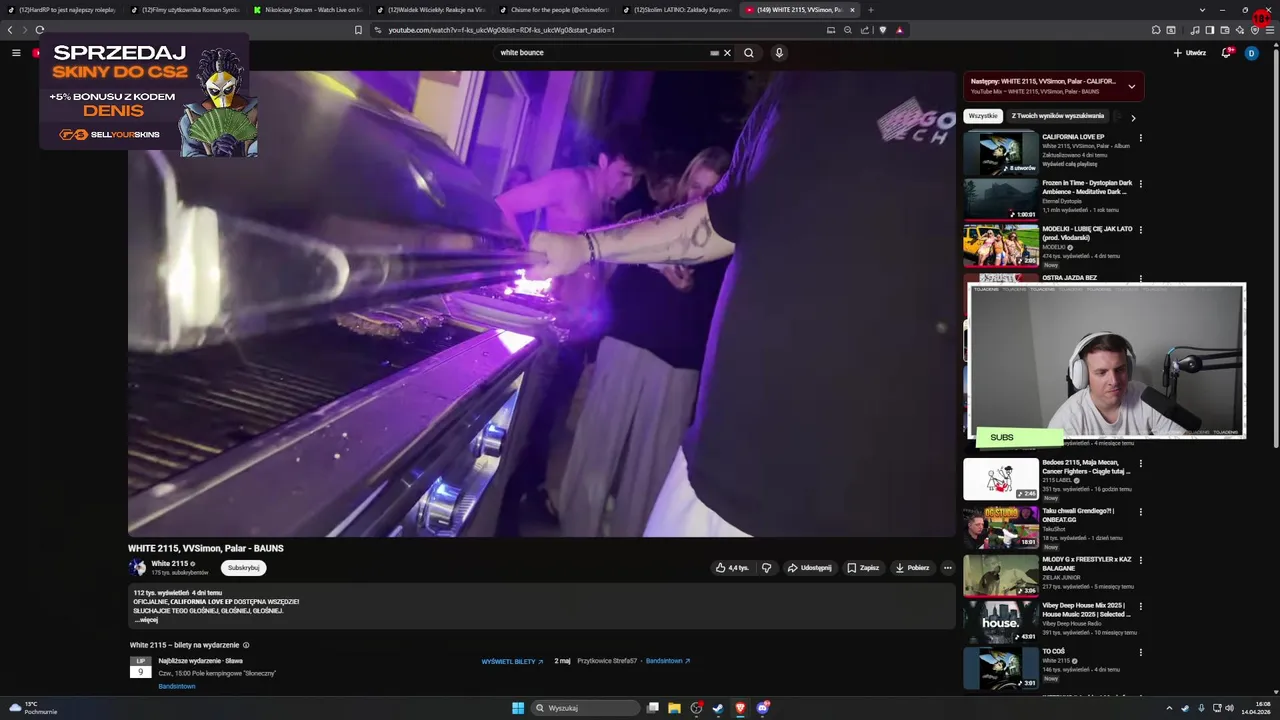Open options for MODELKI video

point(1140,230)
